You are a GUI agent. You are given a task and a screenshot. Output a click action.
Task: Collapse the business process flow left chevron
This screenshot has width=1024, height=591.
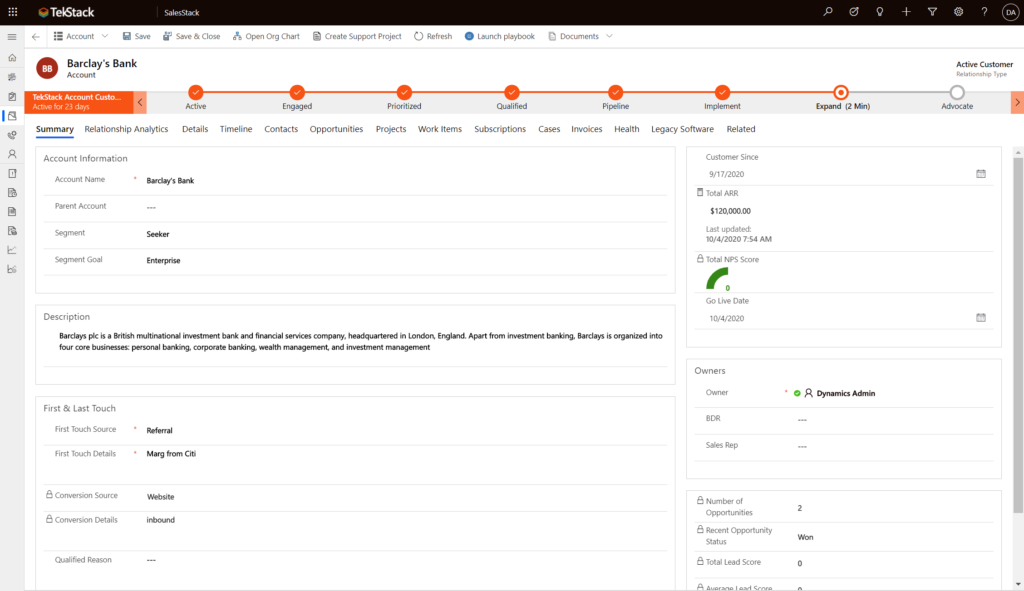pos(140,103)
